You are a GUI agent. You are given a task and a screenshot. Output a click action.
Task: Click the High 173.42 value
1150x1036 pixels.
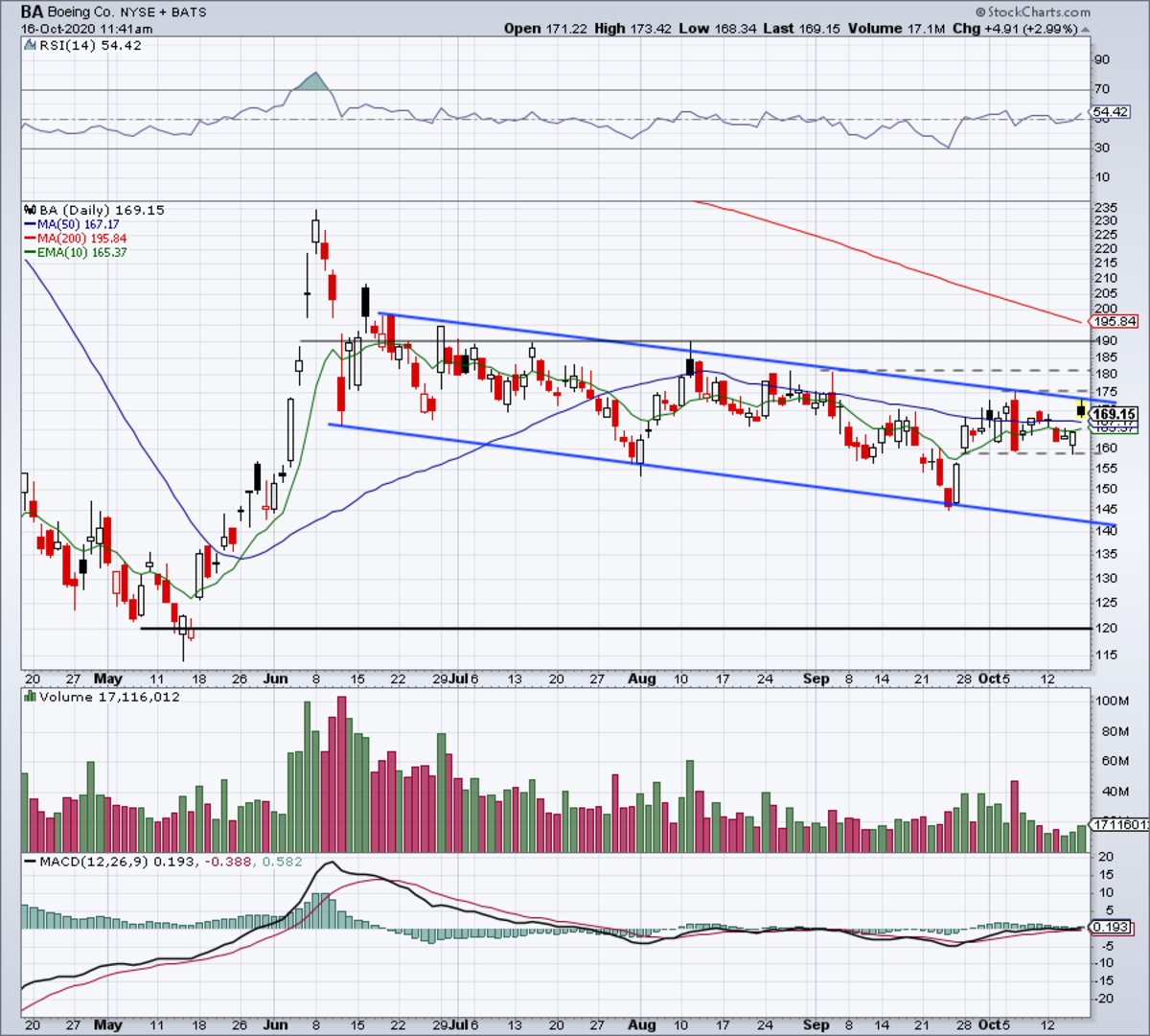[x=632, y=29]
